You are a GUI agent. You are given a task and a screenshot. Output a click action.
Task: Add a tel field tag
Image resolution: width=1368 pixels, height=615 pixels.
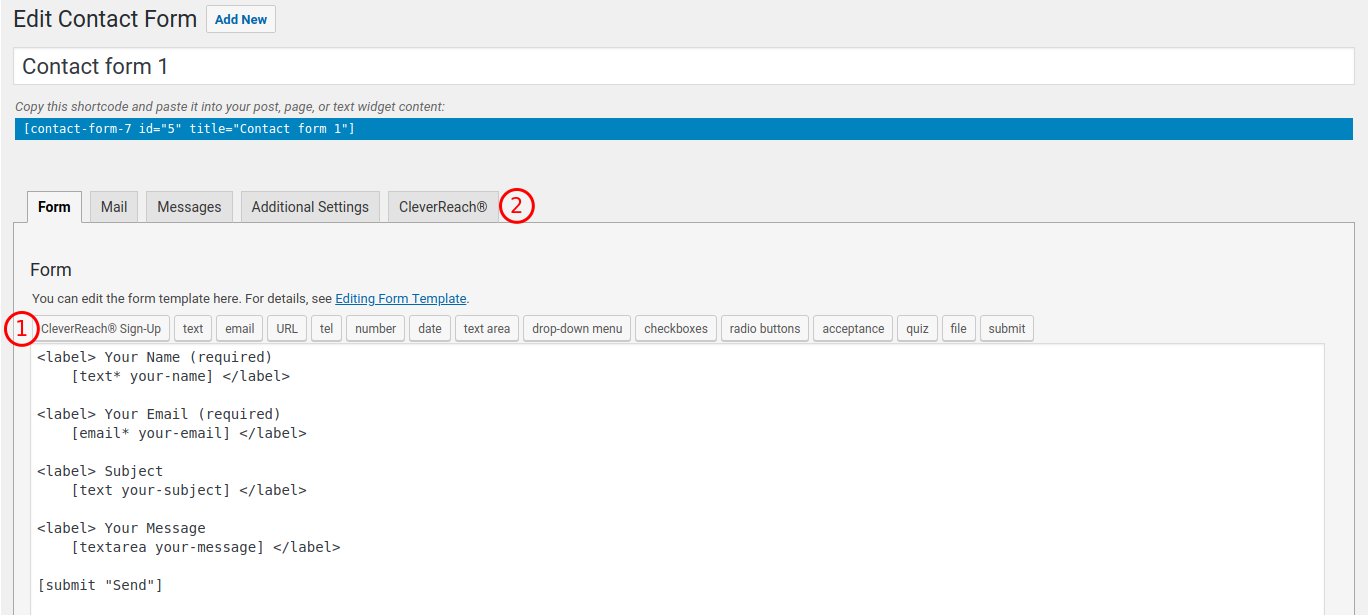[x=326, y=328]
